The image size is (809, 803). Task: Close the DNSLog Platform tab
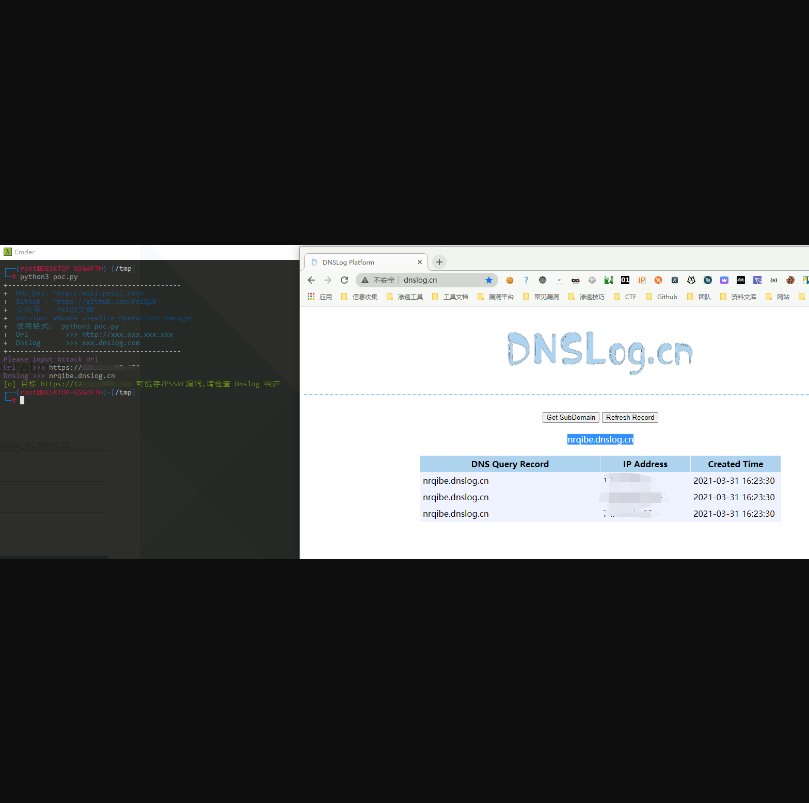(x=419, y=262)
